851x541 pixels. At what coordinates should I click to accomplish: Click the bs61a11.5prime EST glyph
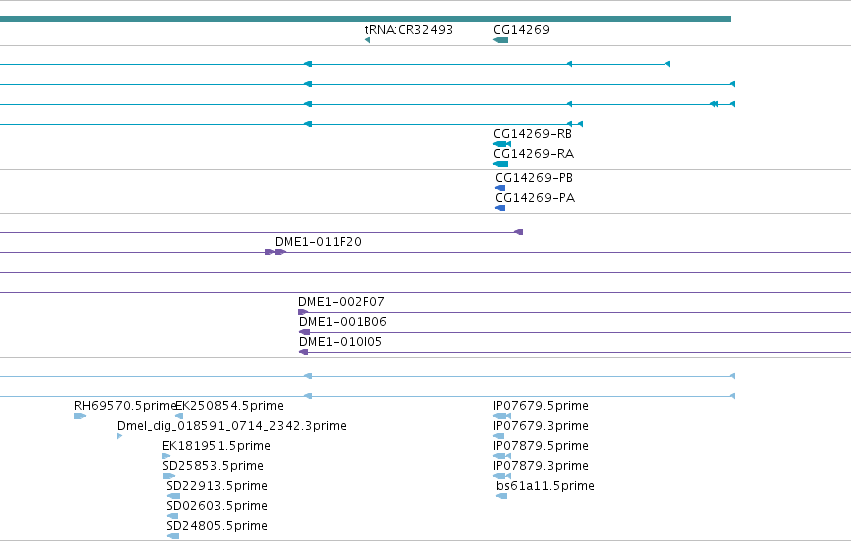(501, 497)
